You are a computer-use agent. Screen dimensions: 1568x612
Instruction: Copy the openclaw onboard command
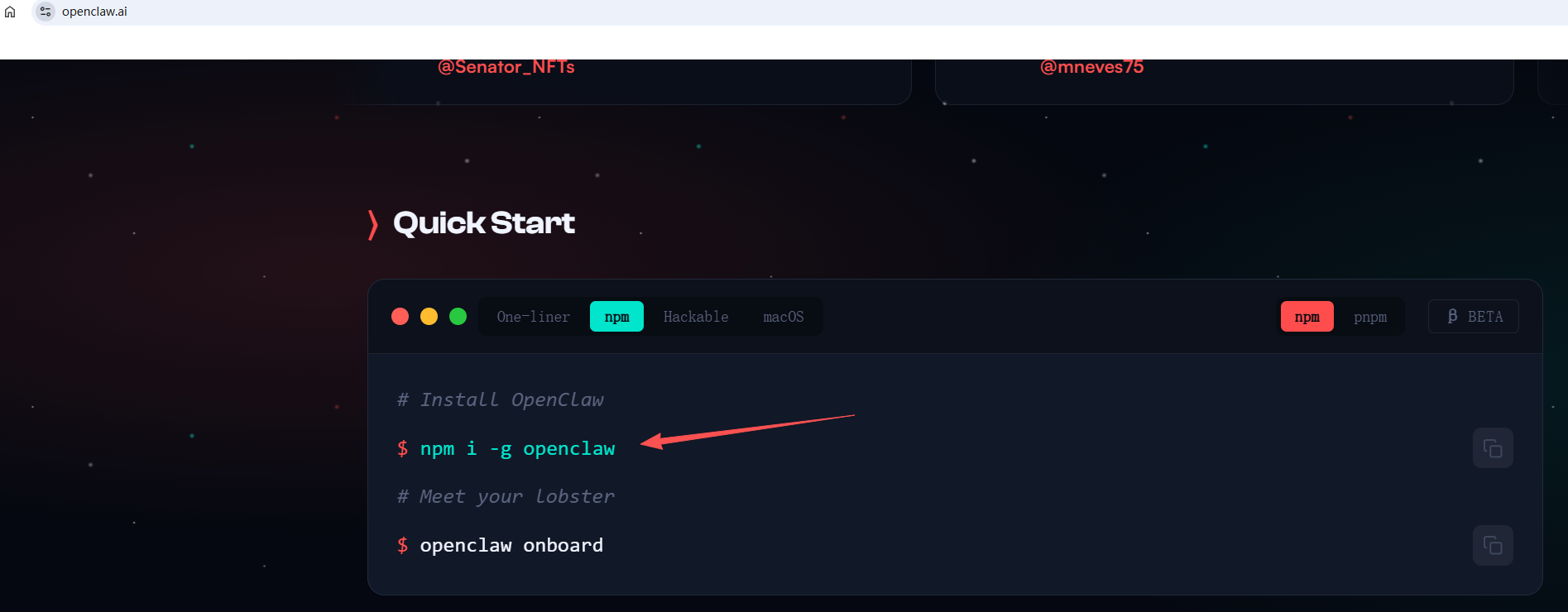coord(1493,546)
